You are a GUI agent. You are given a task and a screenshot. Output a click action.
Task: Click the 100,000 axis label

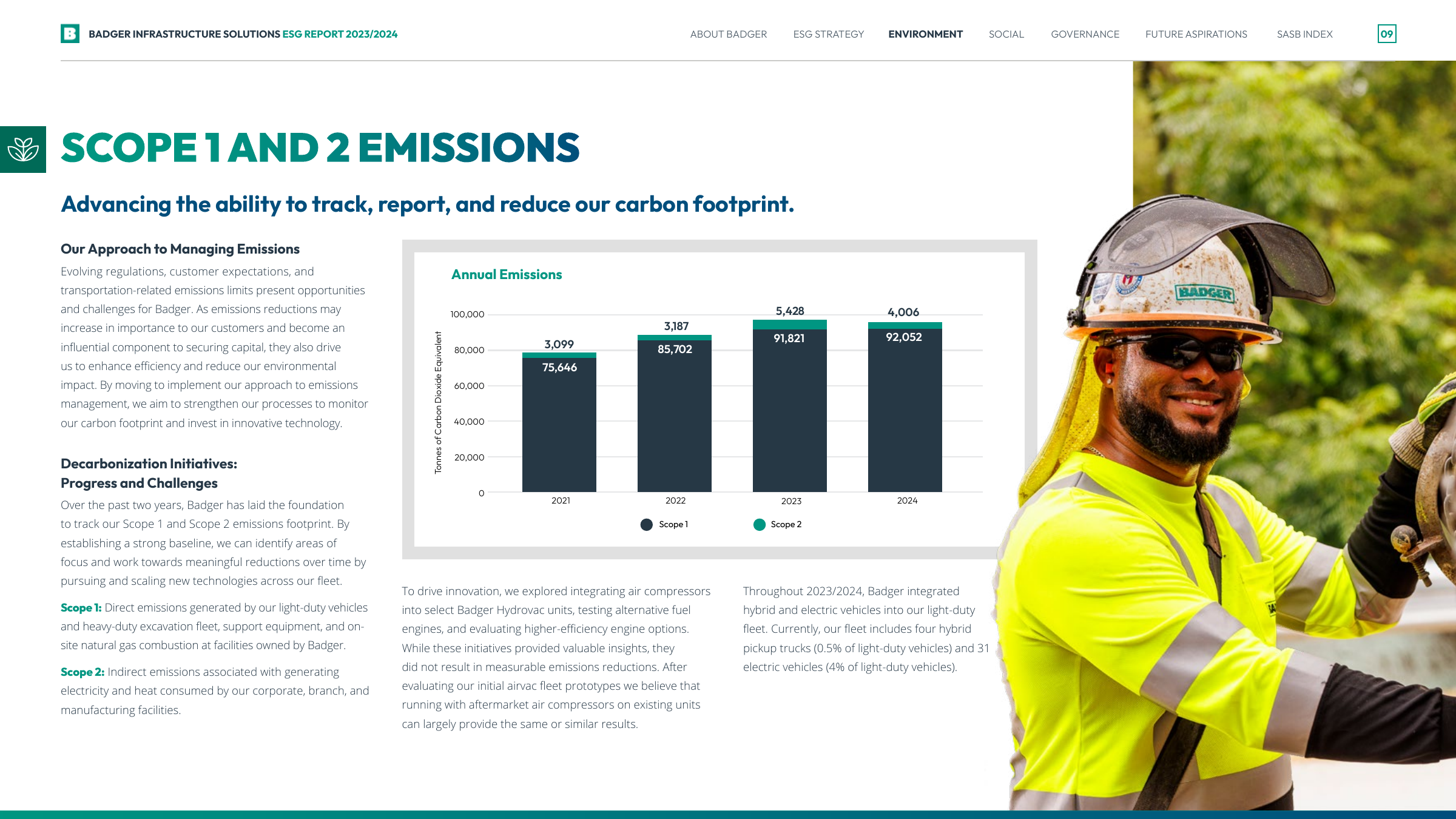(467, 314)
